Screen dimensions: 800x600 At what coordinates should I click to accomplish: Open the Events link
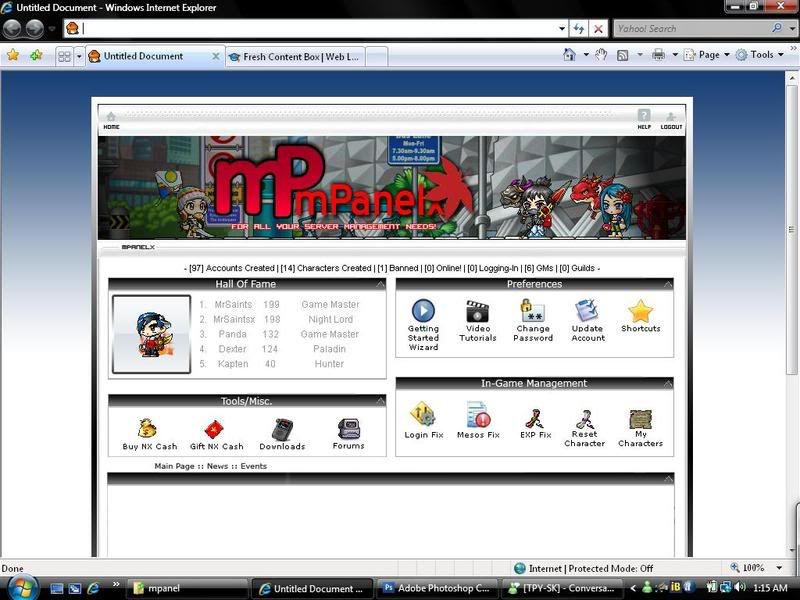[x=254, y=466]
